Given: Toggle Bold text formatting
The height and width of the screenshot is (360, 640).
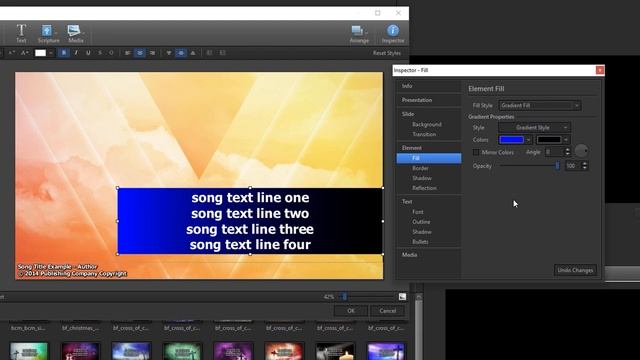Looking at the screenshot, I should [64, 53].
